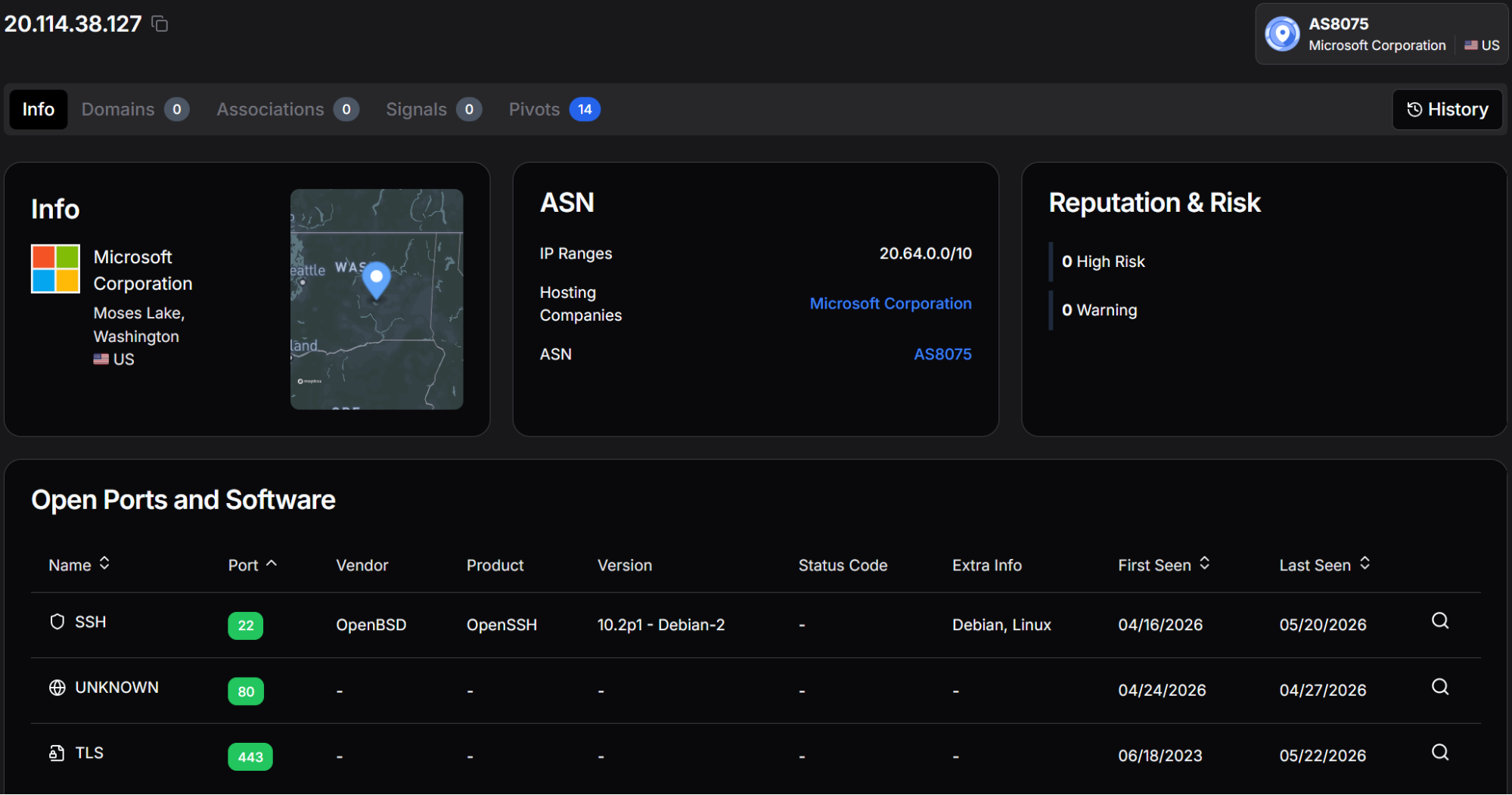Click the US flag in header badge
This screenshot has width=1512, height=795.
pos(1470,45)
